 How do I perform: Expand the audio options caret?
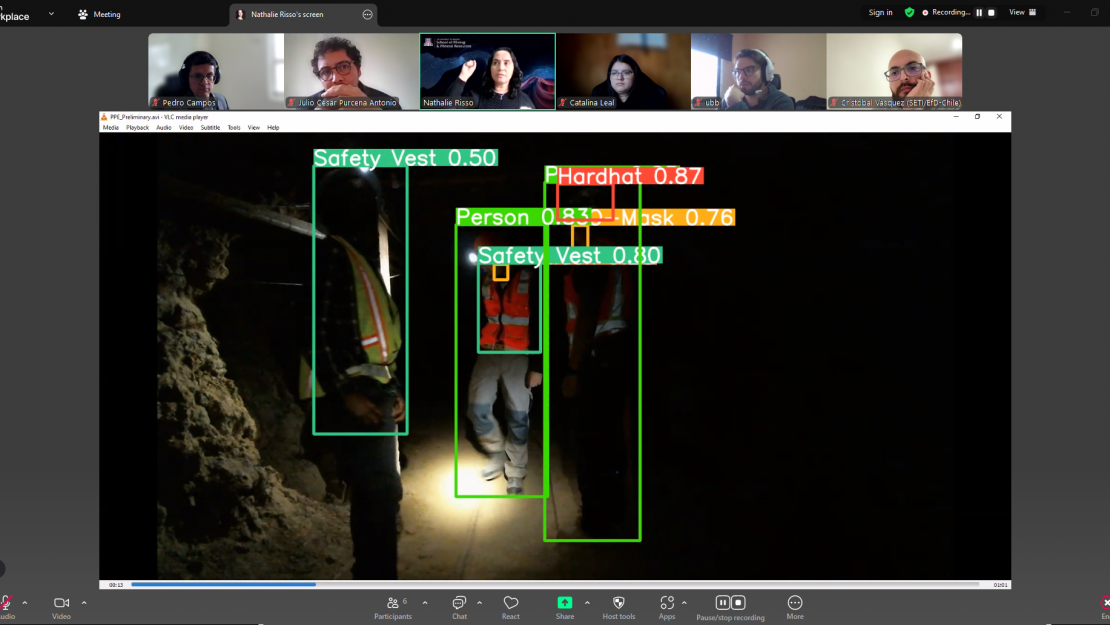[25, 603]
